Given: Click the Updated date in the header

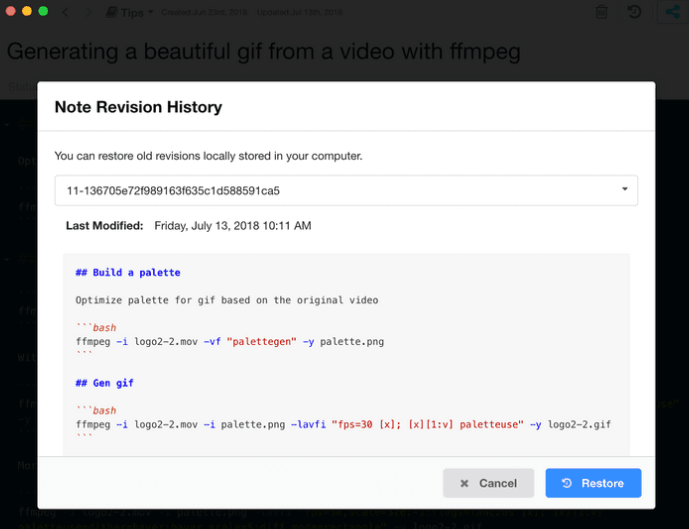Looking at the screenshot, I should [300, 12].
